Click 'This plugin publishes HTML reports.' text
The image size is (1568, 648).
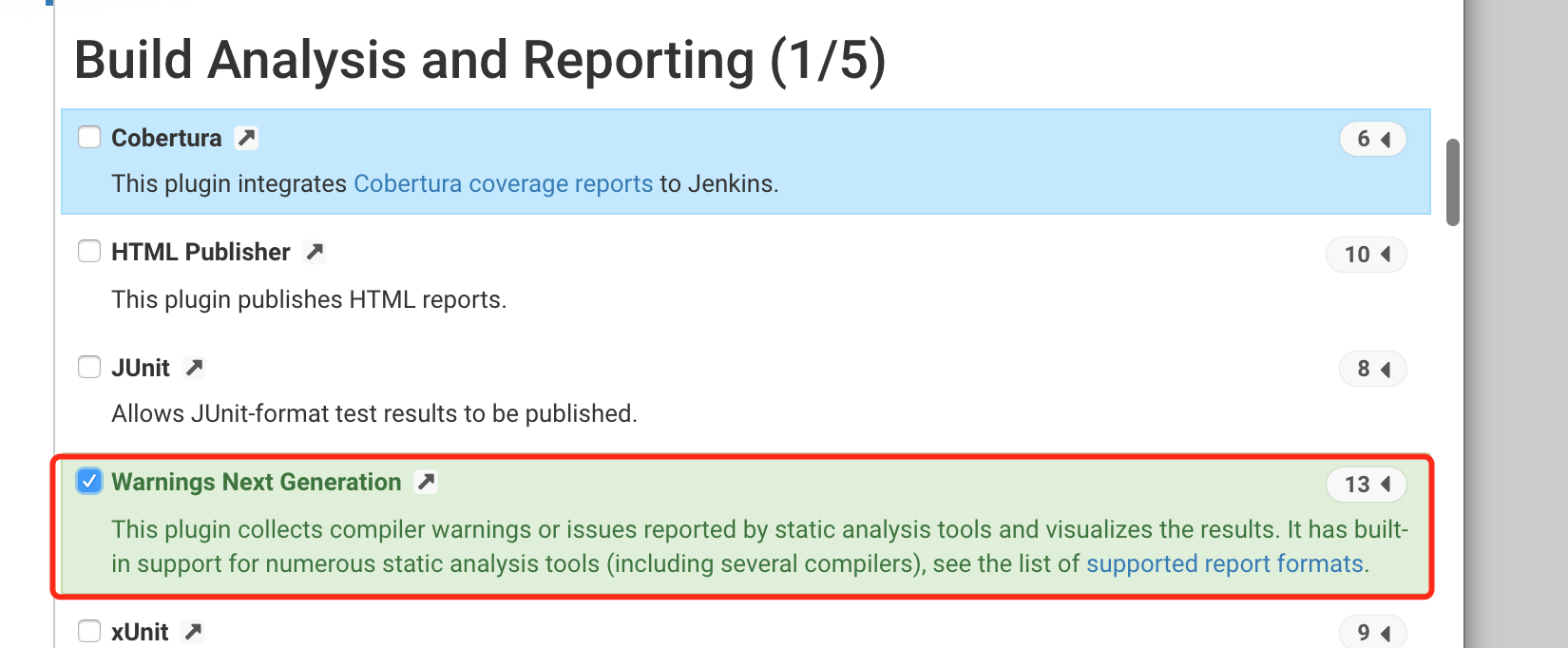(309, 299)
